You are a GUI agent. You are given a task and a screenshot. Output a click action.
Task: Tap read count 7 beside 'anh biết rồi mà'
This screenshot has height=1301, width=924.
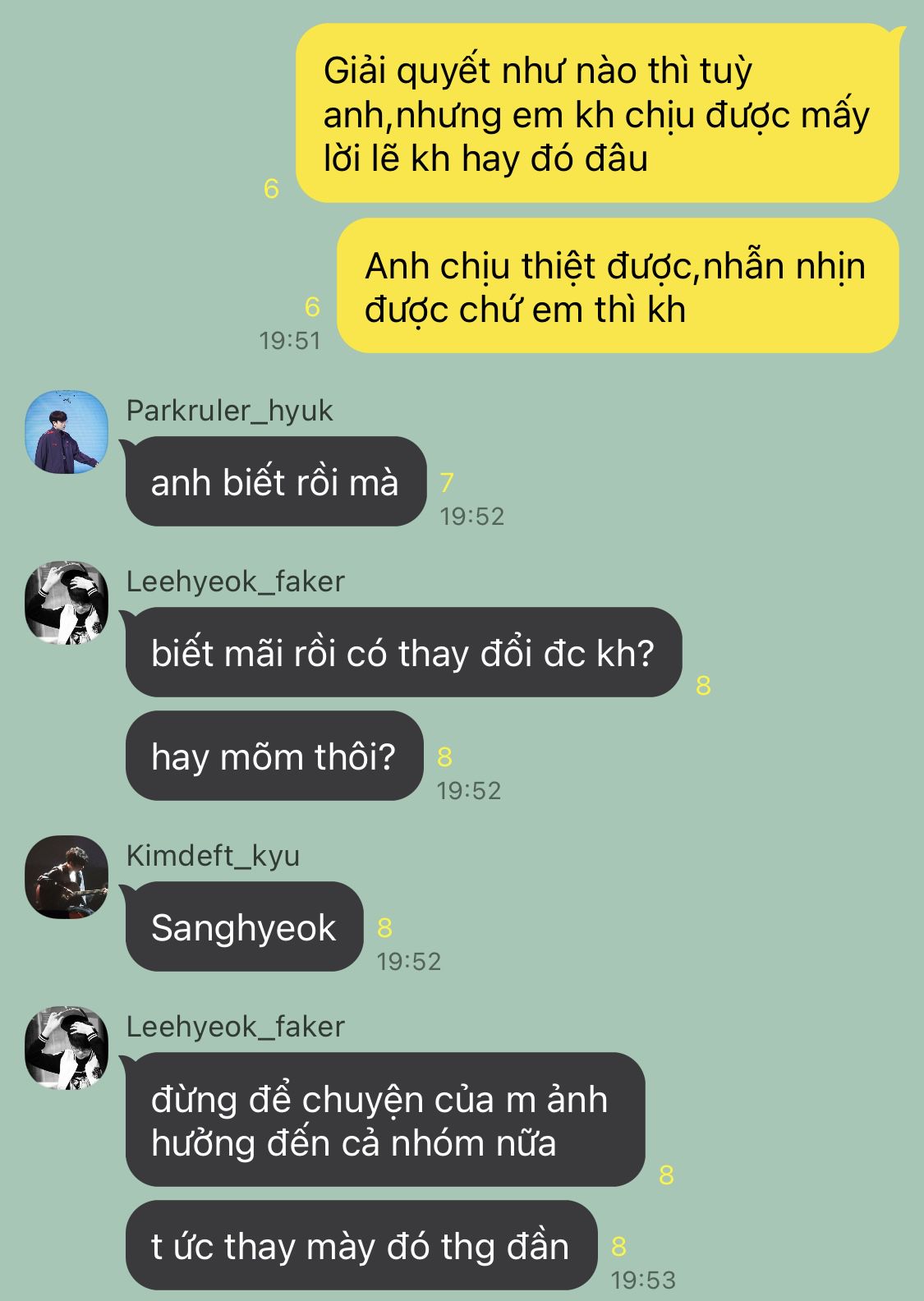447,482
